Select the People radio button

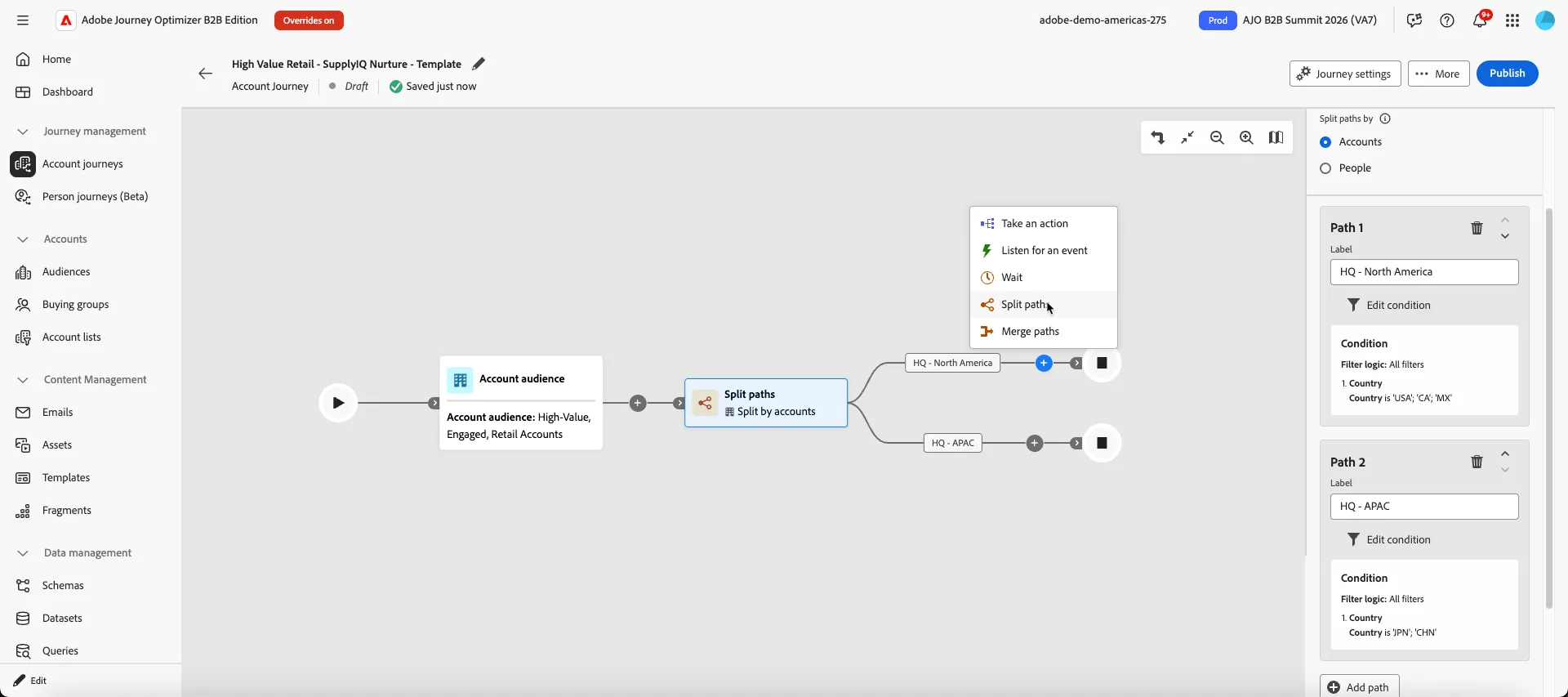[1325, 168]
